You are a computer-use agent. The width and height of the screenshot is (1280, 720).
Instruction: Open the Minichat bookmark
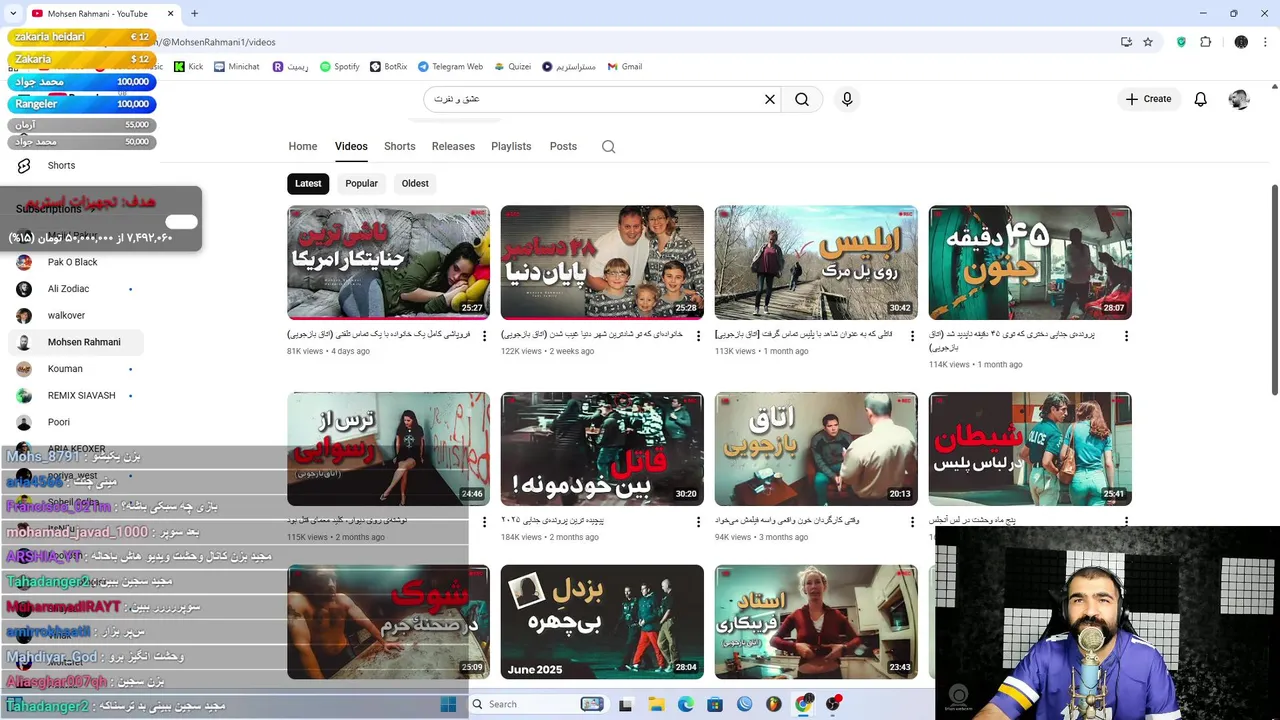click(236, 67)
